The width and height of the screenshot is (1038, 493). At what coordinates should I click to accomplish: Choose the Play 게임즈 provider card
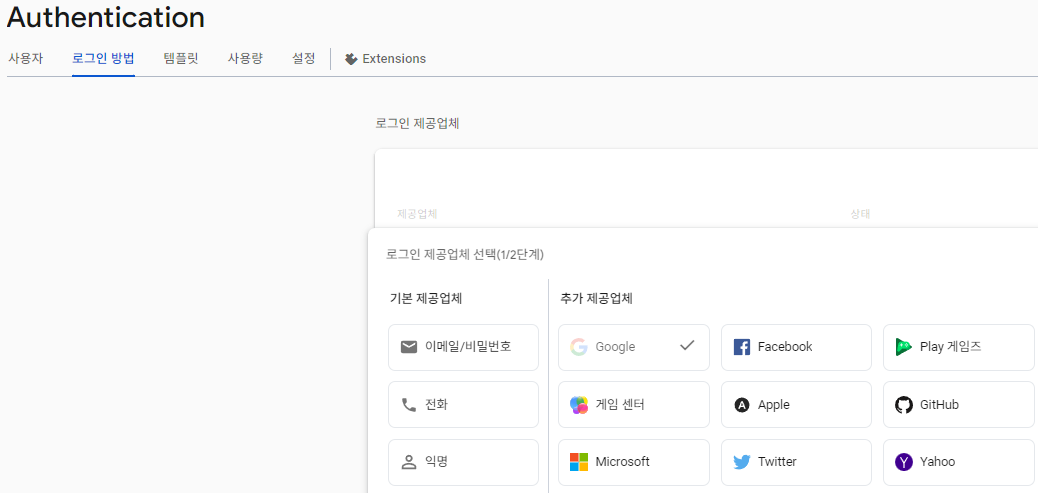pyautogui.click(x=959, y=347)
